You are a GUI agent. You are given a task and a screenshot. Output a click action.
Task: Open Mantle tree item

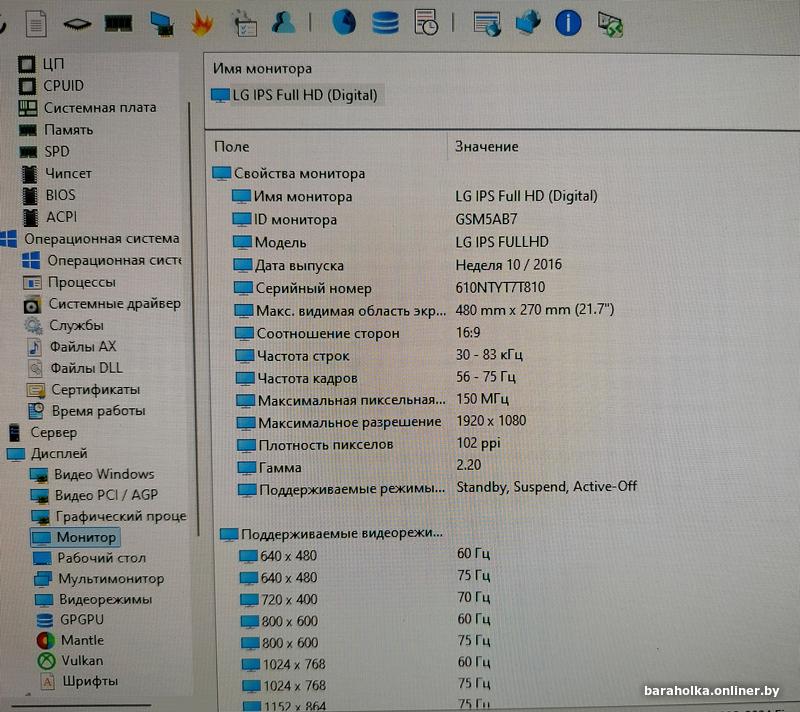(70, 640)
